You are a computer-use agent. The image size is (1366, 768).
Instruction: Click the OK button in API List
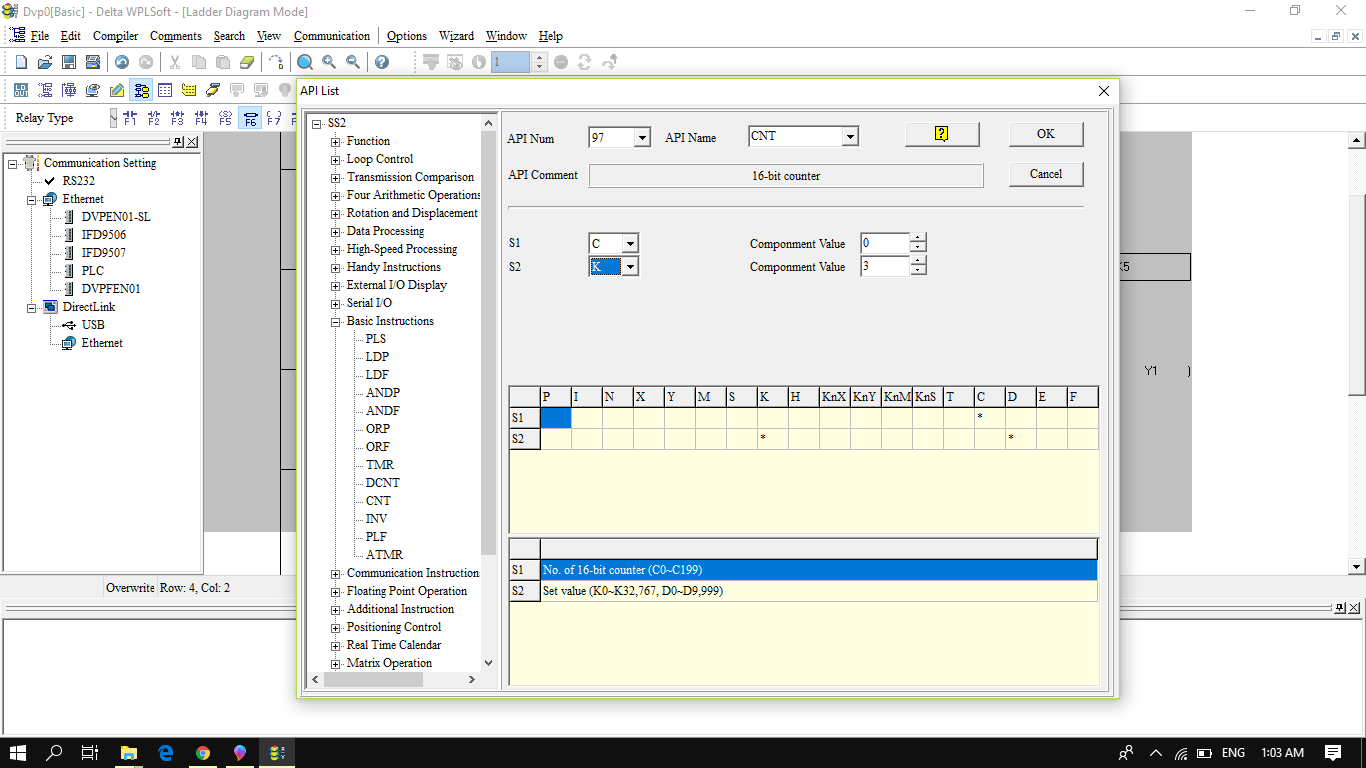[1045, 134]
